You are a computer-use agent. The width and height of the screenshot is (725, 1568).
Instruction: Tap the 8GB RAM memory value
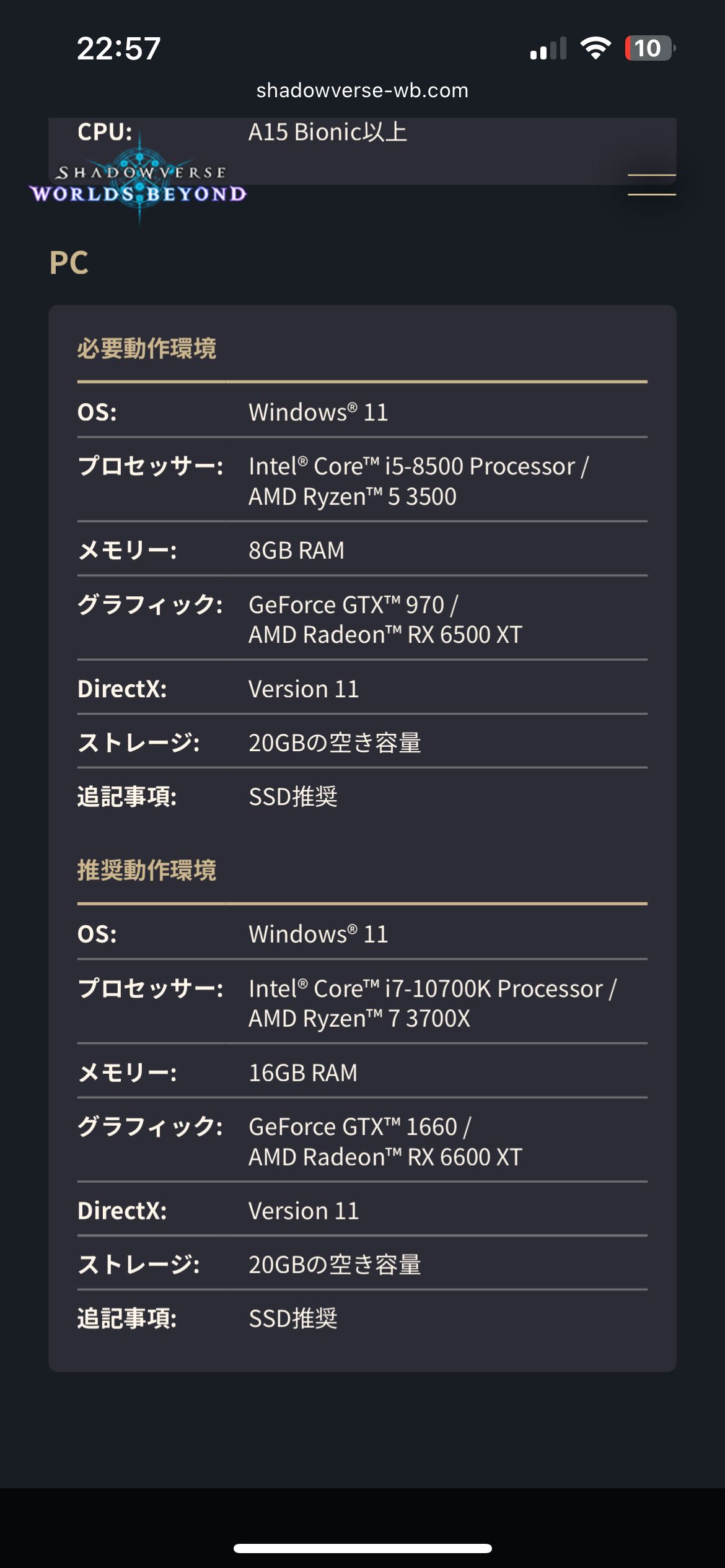(x=296, y=550)
